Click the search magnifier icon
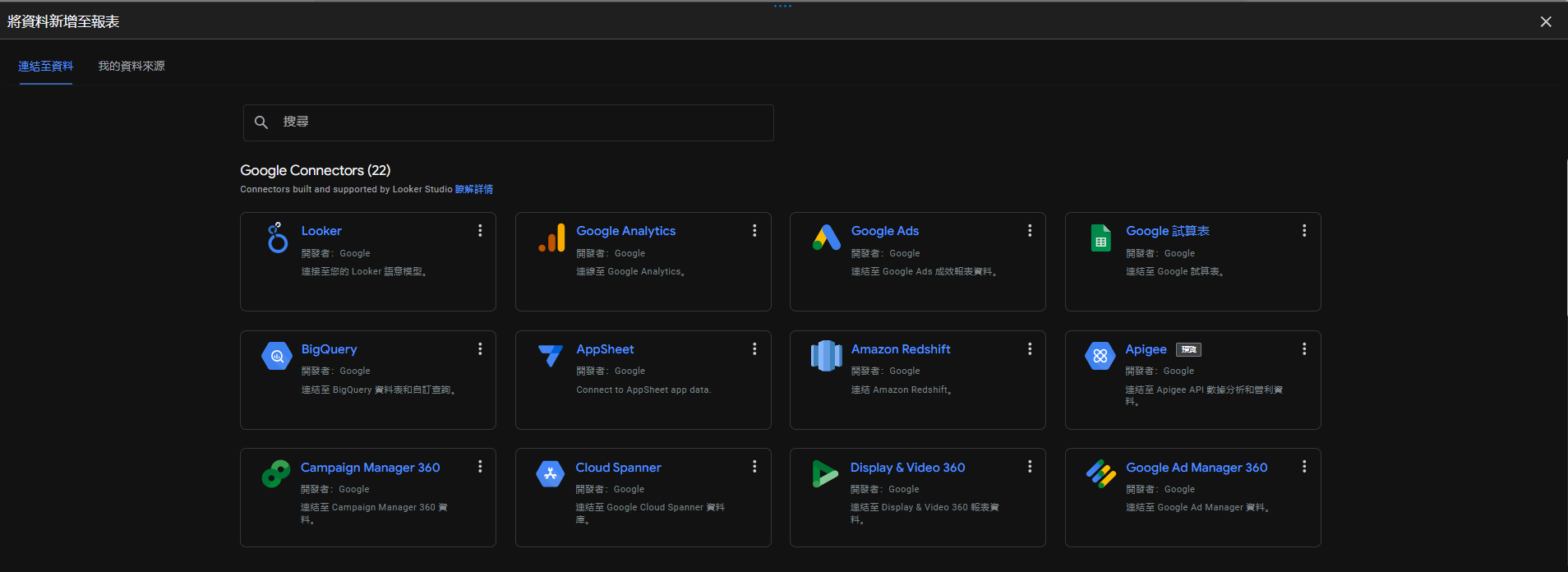This screenshot has height=572, width=1568. pyautogui.click(x=261, y=122)
